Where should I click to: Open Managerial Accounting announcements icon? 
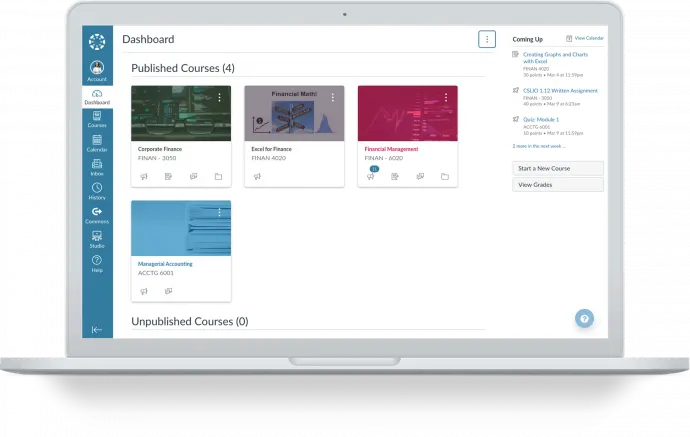pyautogui.click(x=144, y=291)
